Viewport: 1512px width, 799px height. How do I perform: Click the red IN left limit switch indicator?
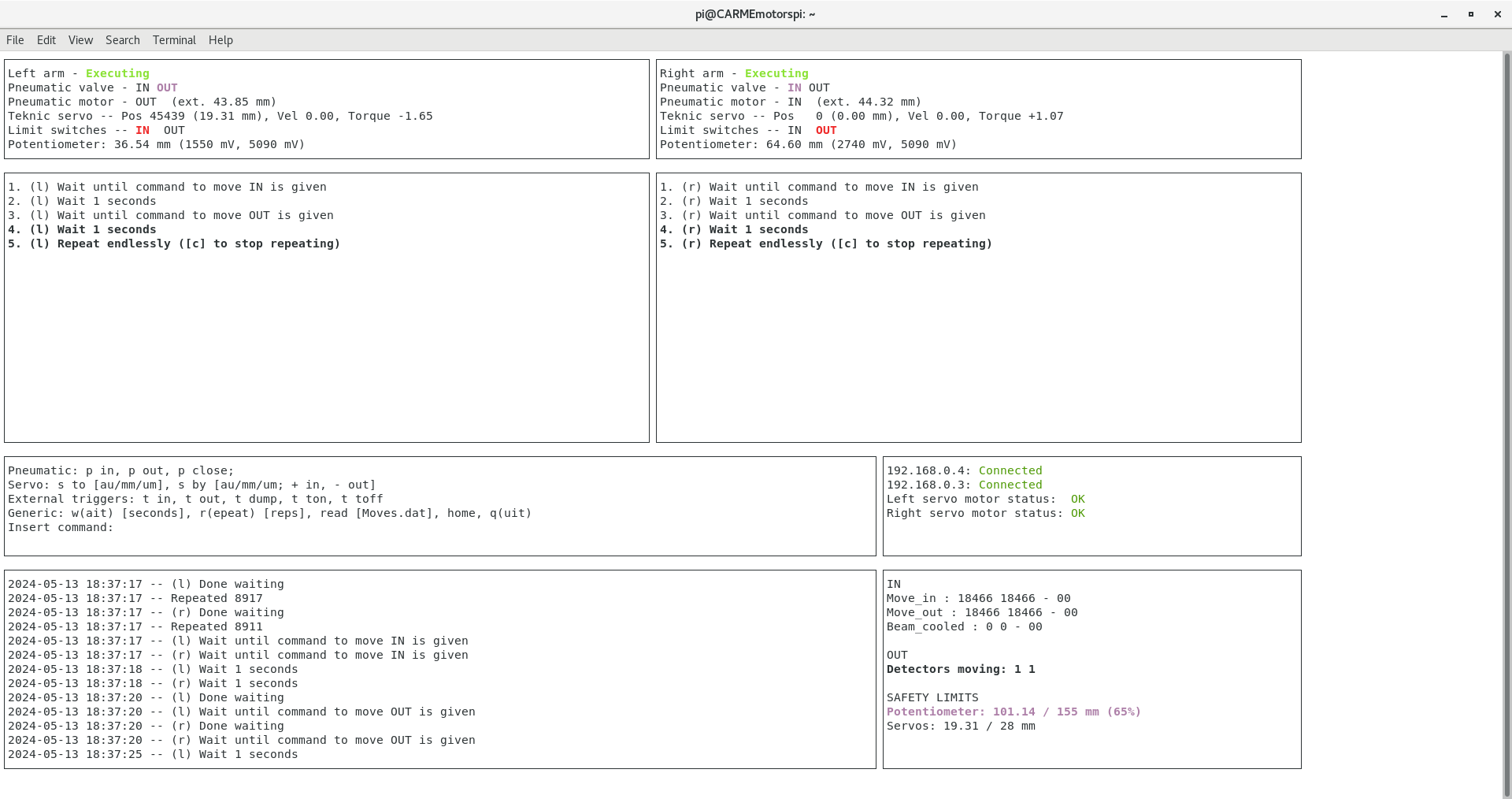point(143,131)
